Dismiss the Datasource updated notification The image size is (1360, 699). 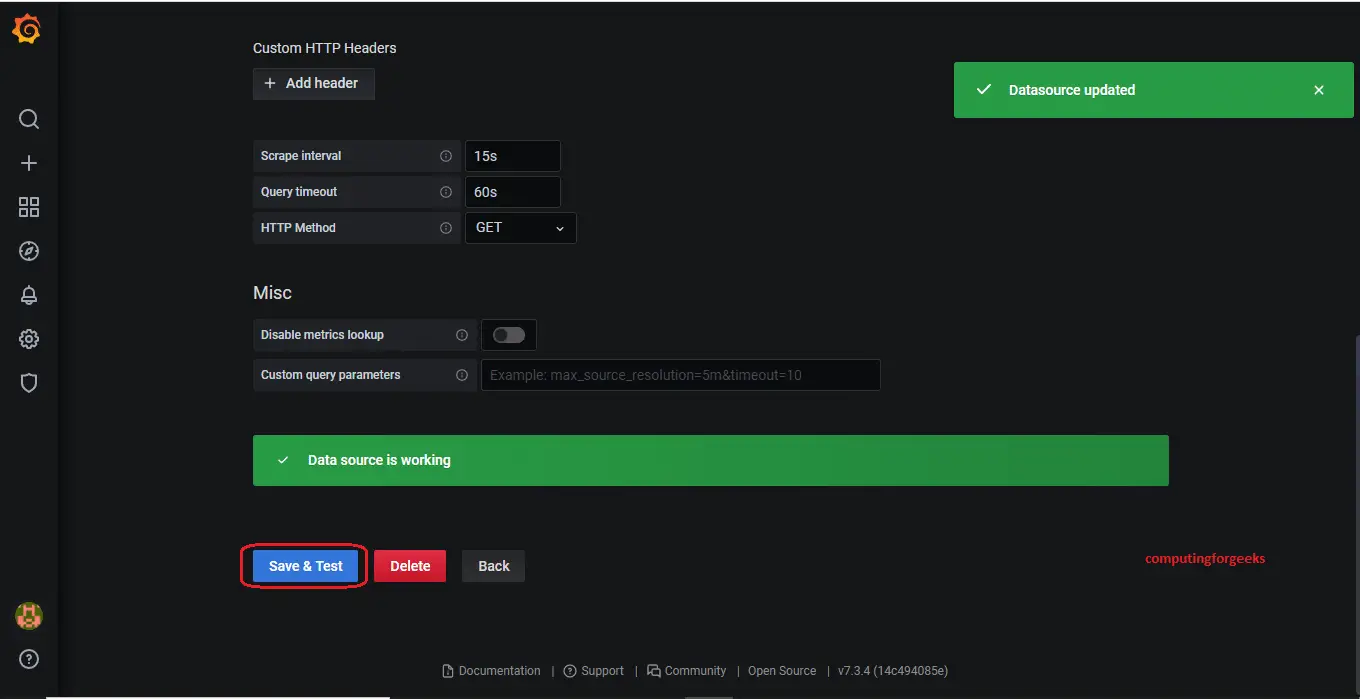1319,89
